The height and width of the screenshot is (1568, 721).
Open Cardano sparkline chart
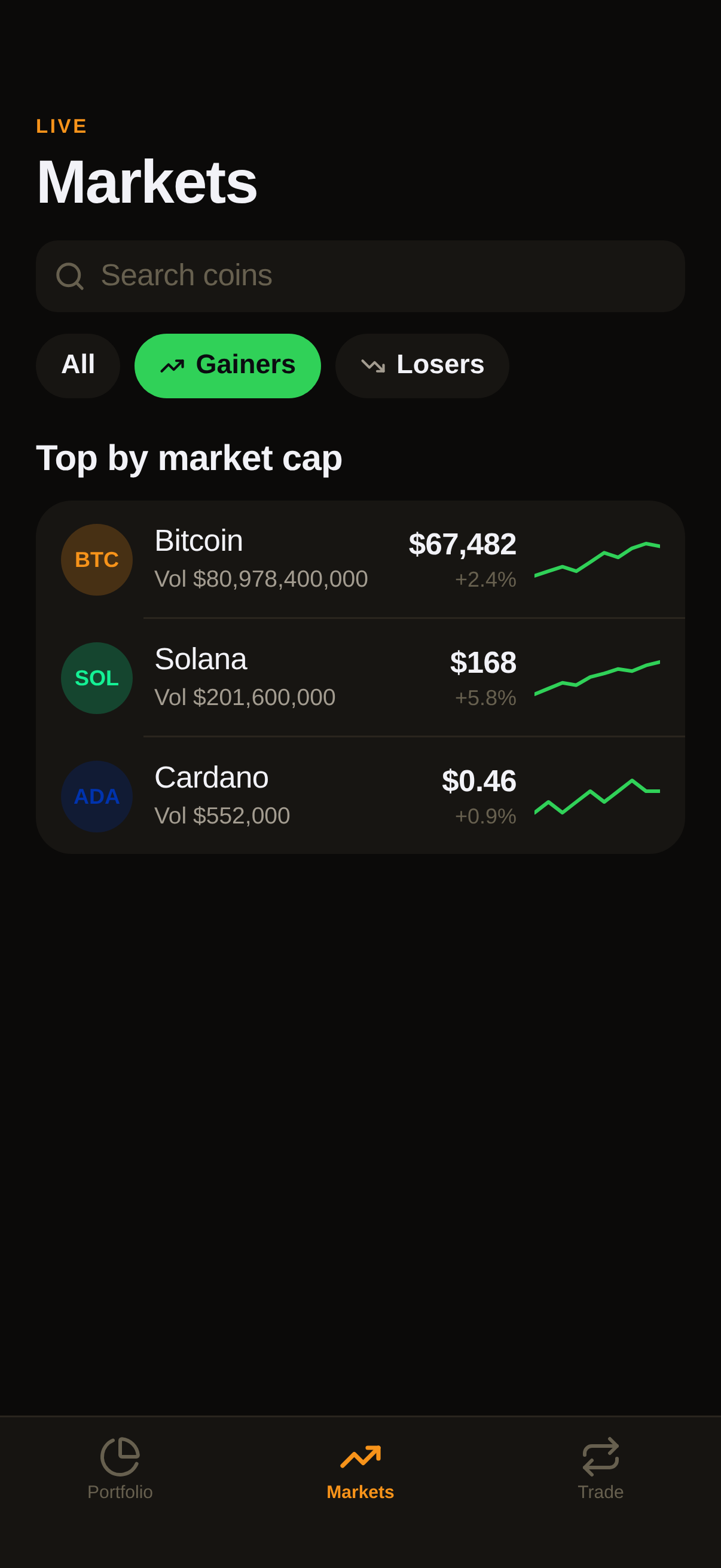click(597, 796)
